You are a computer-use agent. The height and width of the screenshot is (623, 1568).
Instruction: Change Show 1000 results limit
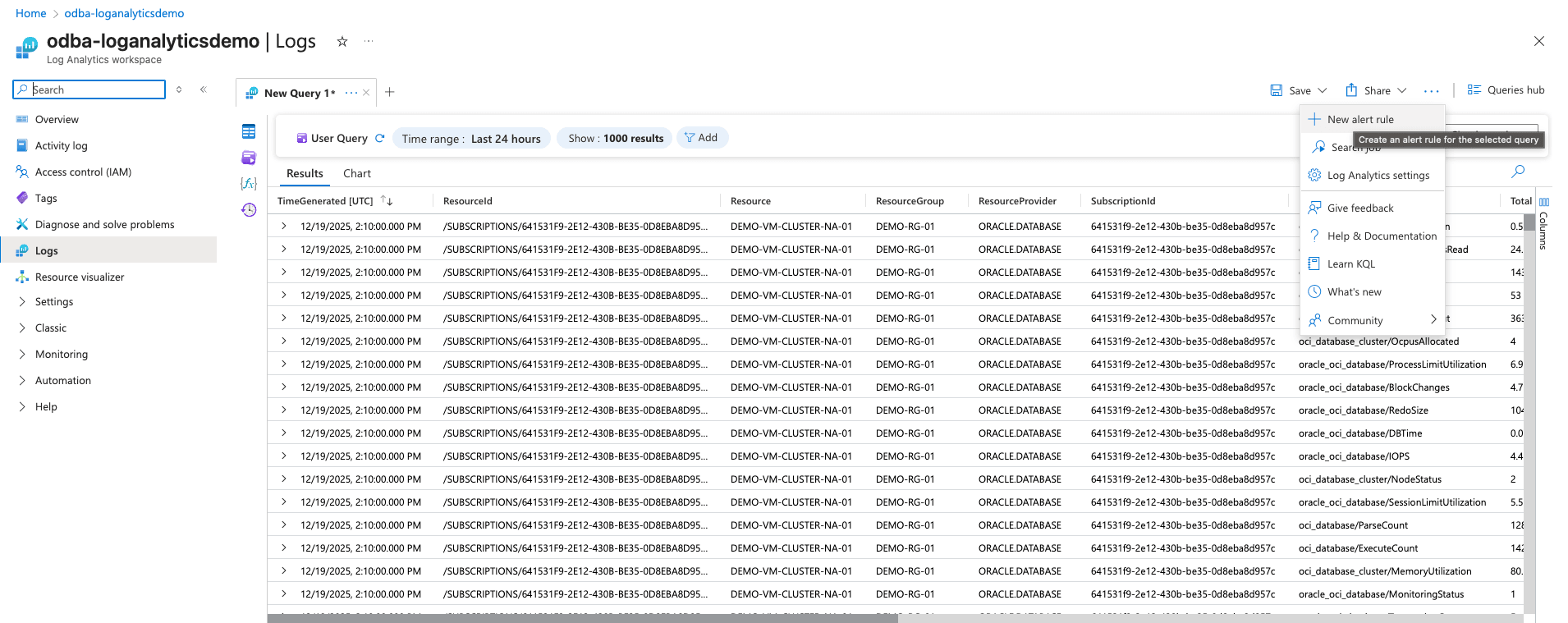coord(616,139)
